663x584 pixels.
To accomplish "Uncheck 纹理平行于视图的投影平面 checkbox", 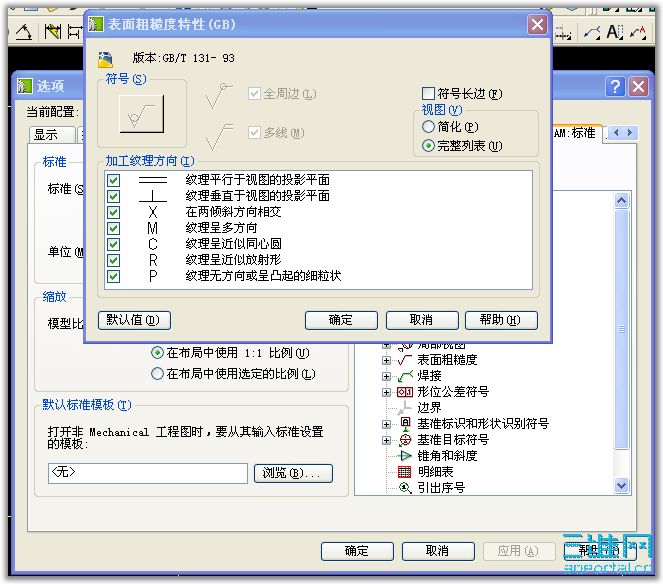I will pos(113,180).
